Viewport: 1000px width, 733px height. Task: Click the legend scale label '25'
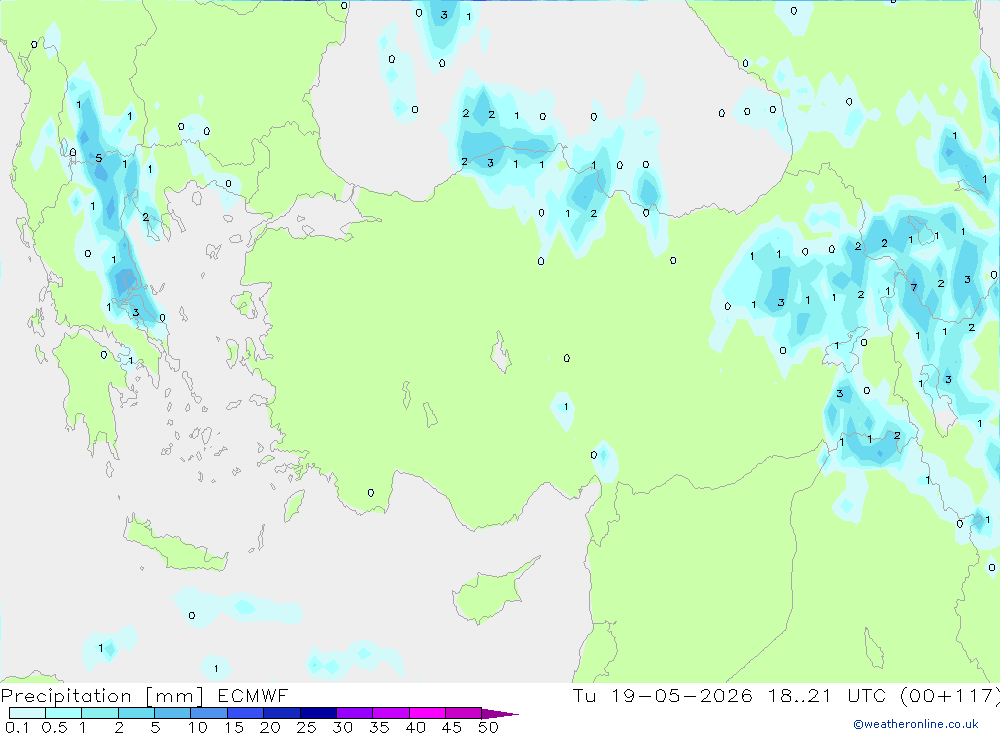(x=306, y=727)
